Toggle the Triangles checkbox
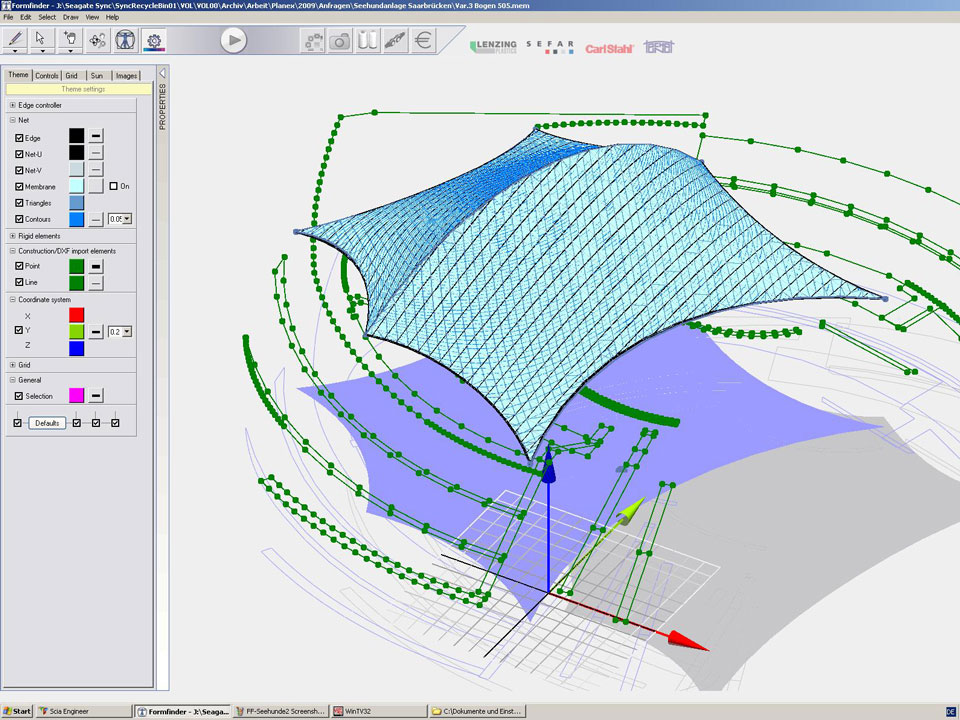Image resolution: width=960 pixels, height=720 pixels. [19, 203]
